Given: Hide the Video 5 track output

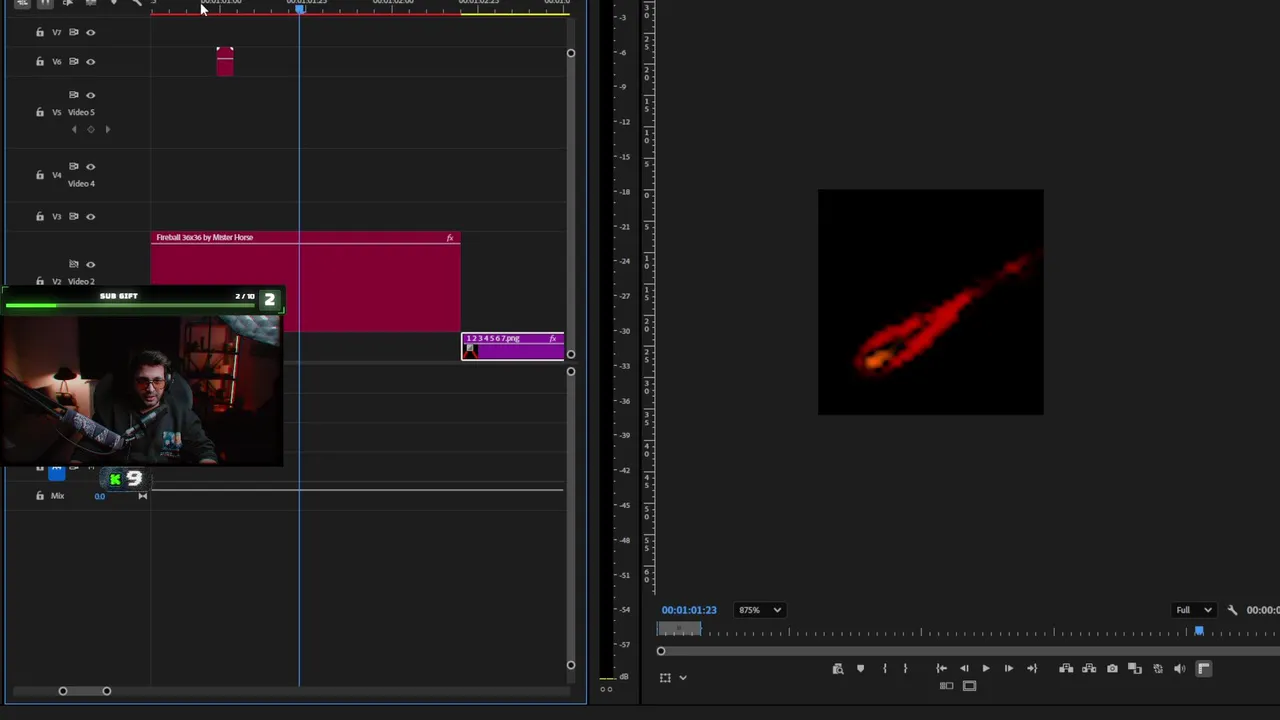Looking at the screenshot, I should click(x=91, y=95).
